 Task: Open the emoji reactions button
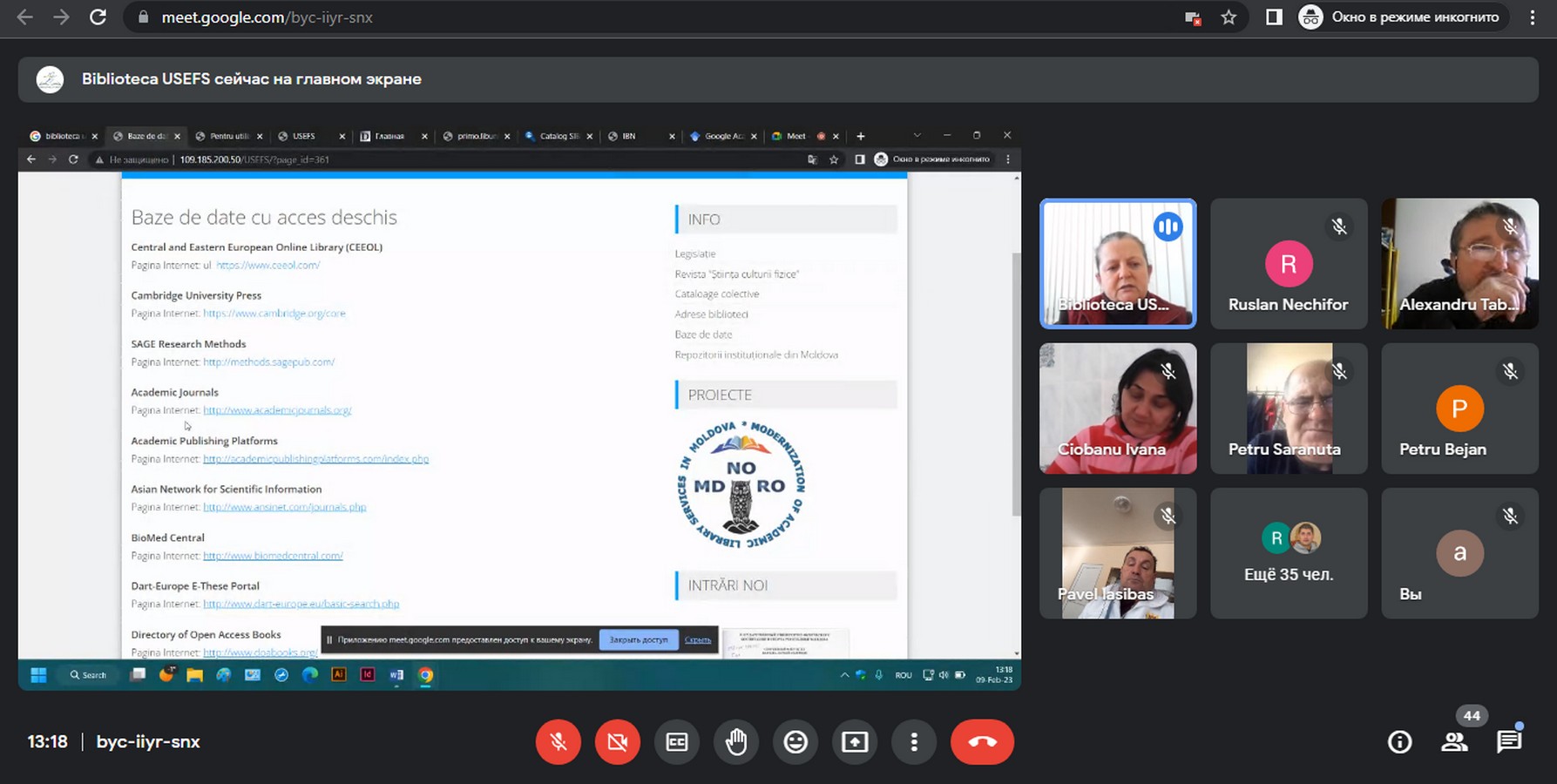point(795,742)
